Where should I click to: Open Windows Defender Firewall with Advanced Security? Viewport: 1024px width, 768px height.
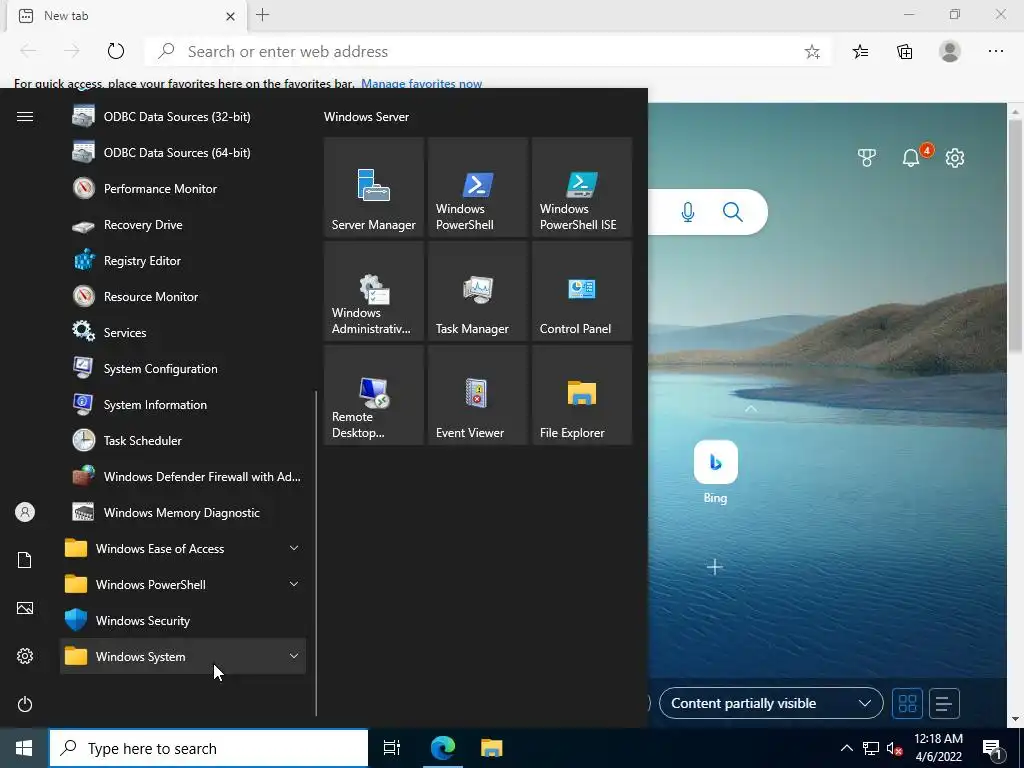tap(183, 477)
